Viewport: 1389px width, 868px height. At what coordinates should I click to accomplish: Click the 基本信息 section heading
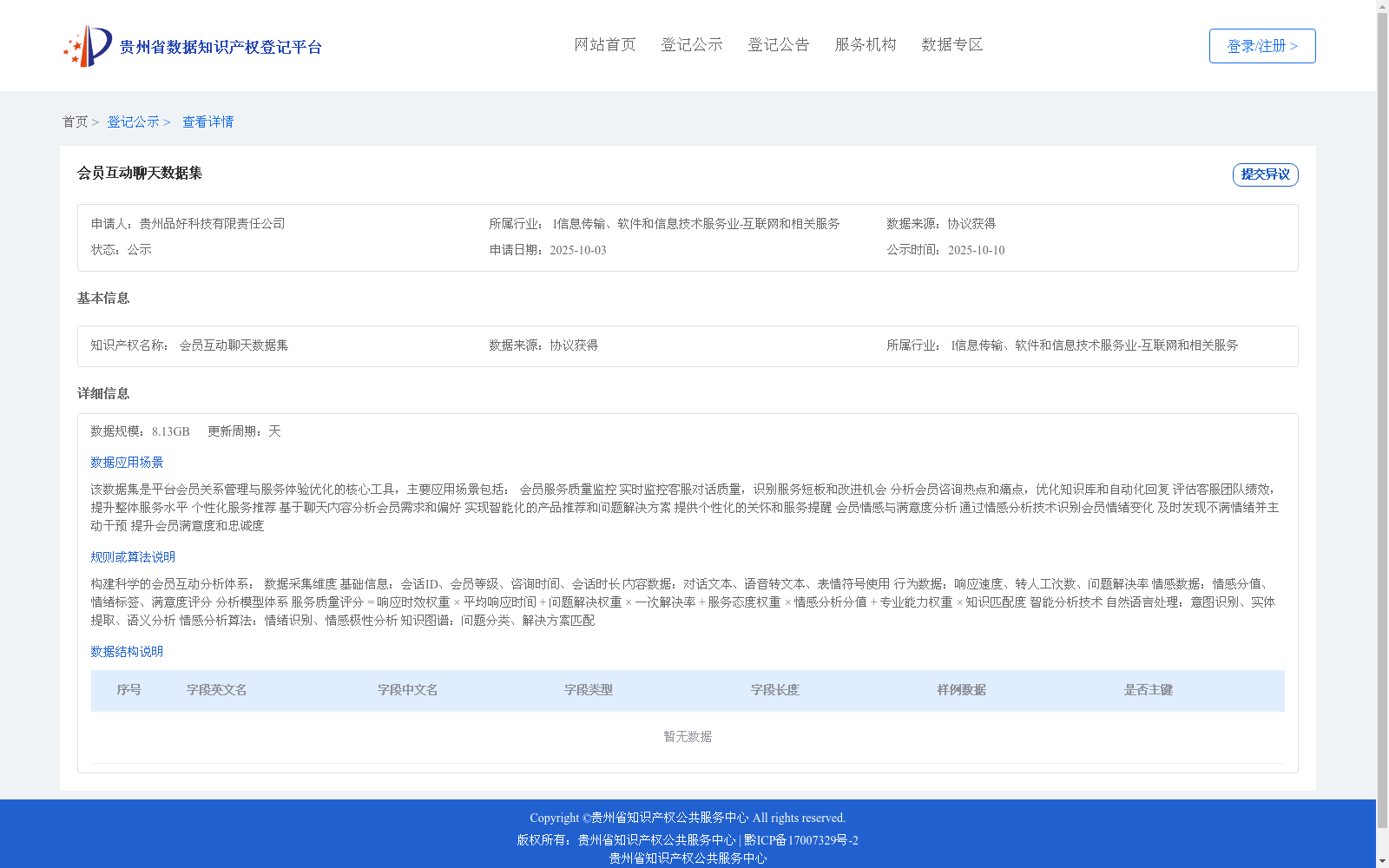point(103,299)
